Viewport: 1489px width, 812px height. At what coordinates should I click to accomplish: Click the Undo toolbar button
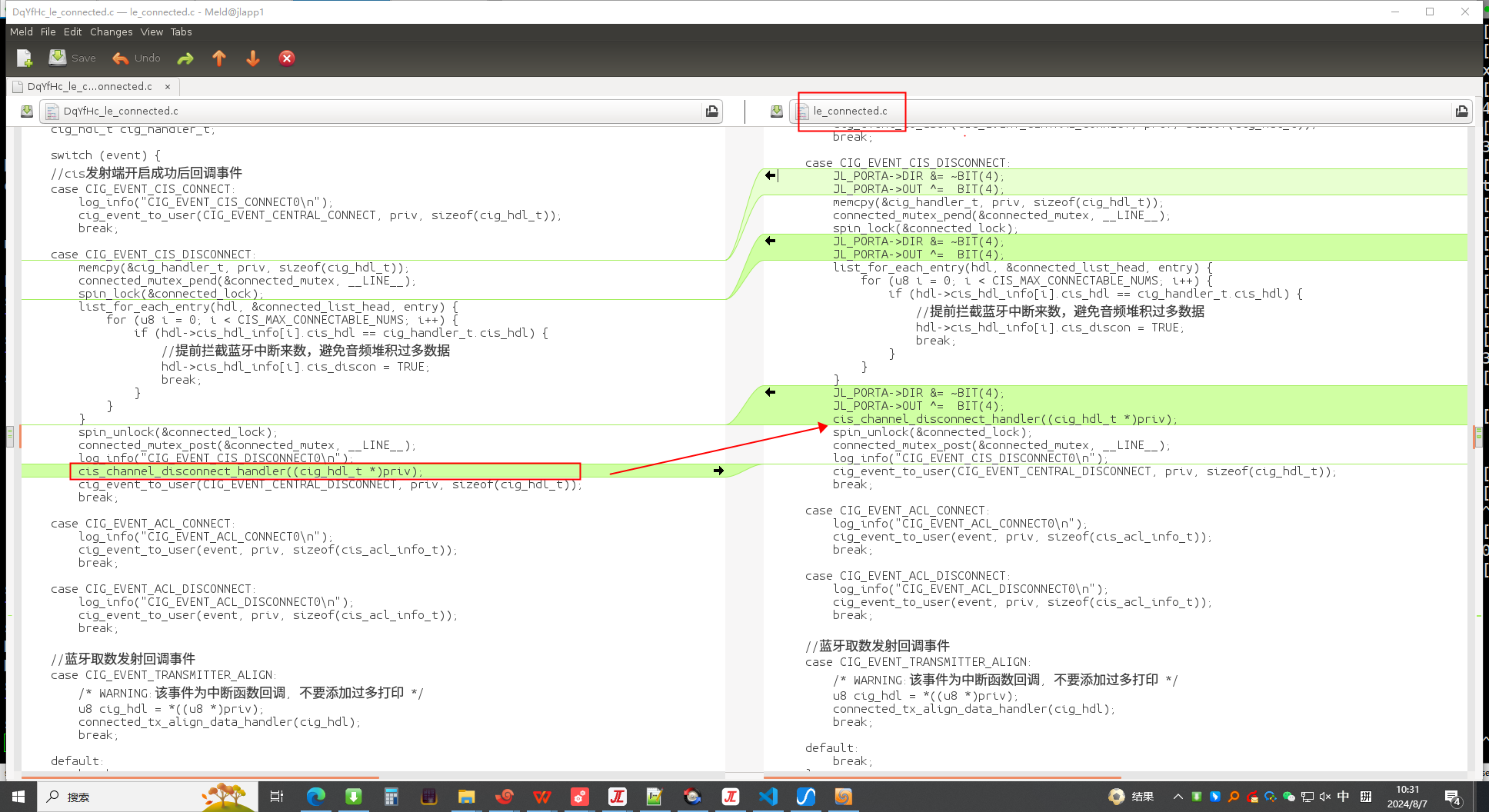[136, 58]
